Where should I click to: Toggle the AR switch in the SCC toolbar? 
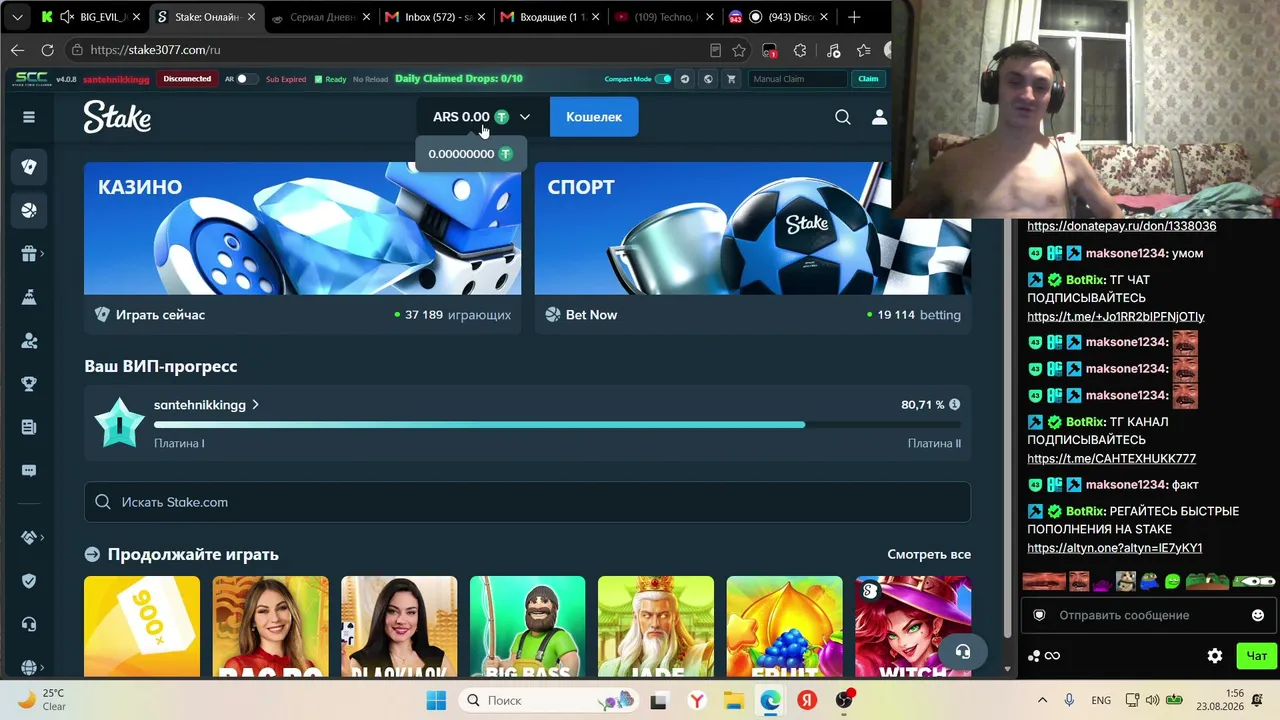(246, 79)
